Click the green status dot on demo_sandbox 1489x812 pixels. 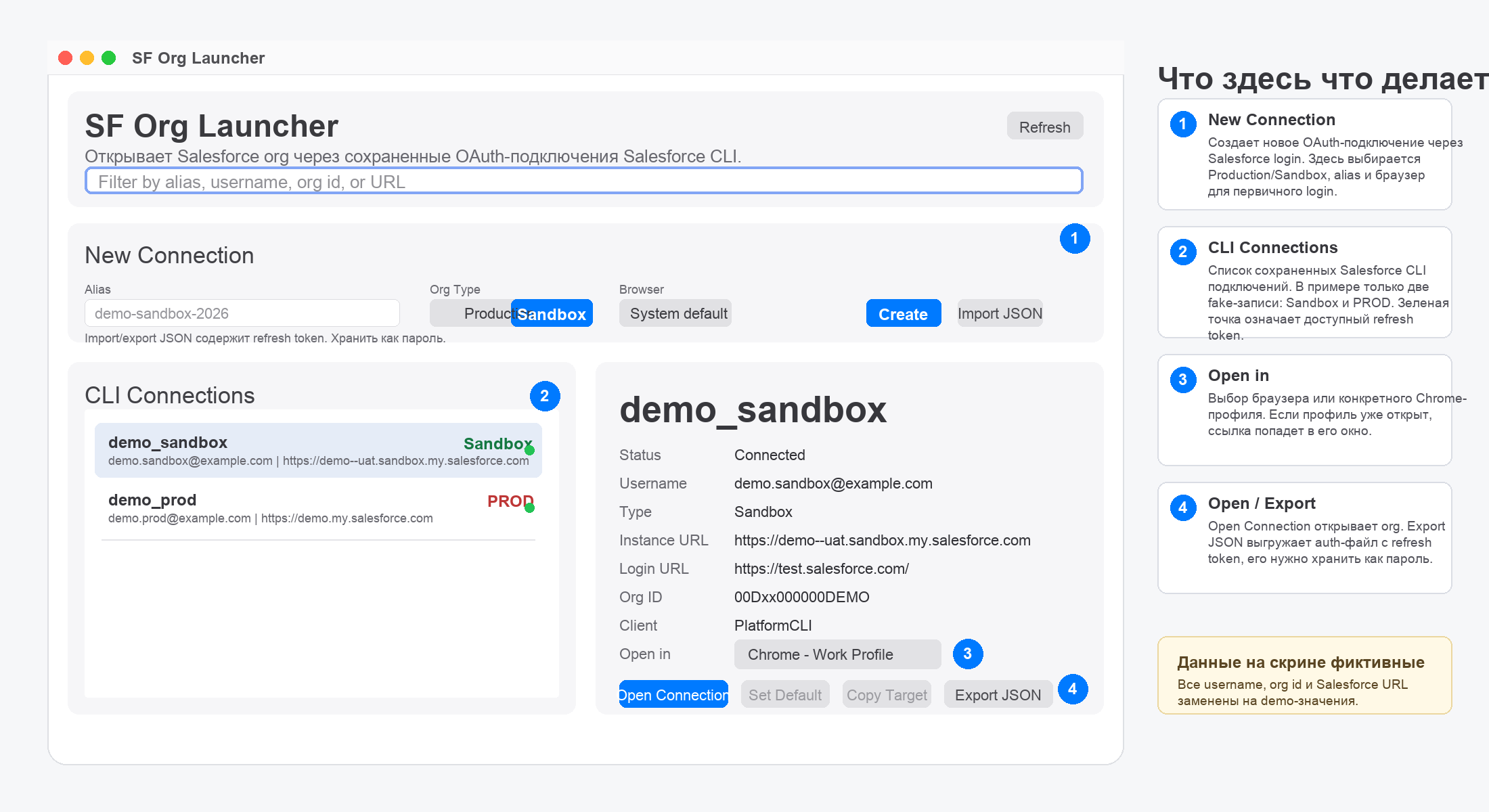[x=529, y=450]
